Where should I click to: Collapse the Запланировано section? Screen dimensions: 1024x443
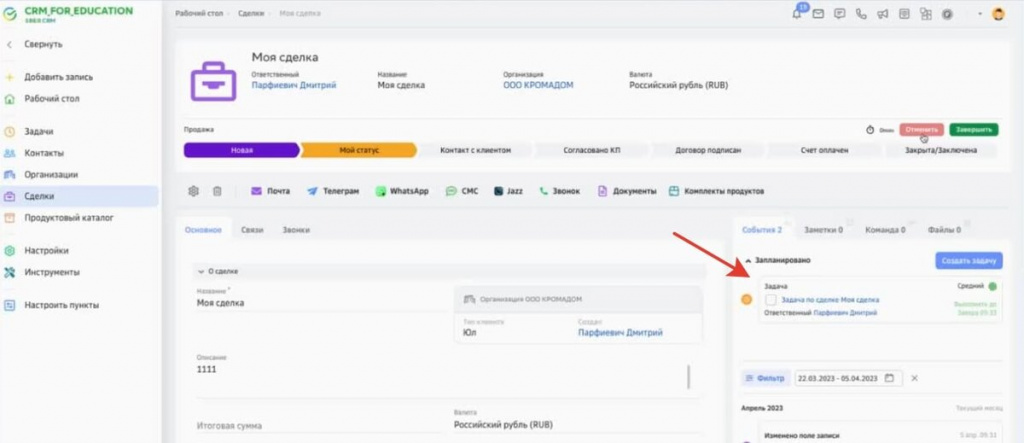point(749,260)
